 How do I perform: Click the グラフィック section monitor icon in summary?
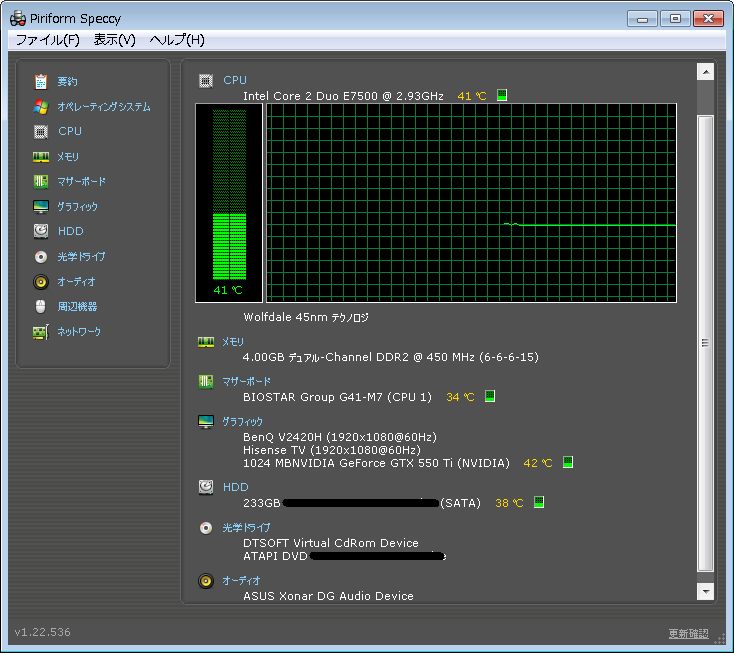(206, 422)
